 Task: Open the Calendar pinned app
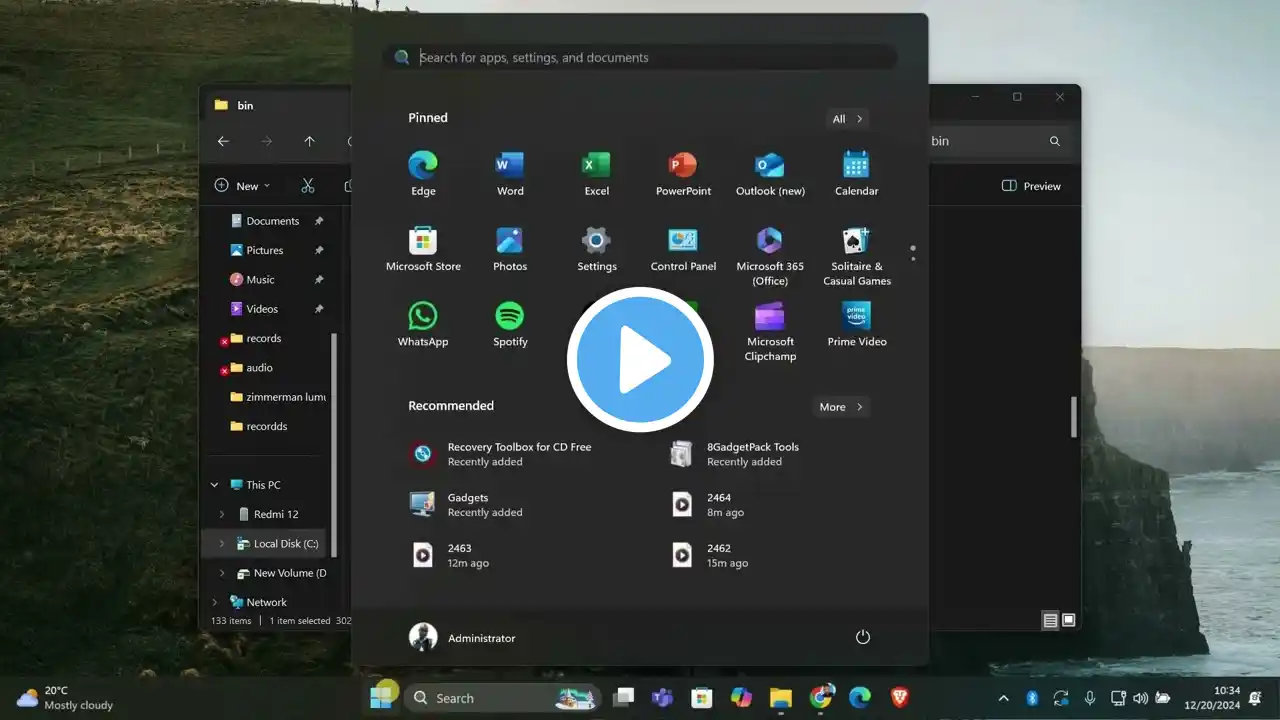click(857, 173)
